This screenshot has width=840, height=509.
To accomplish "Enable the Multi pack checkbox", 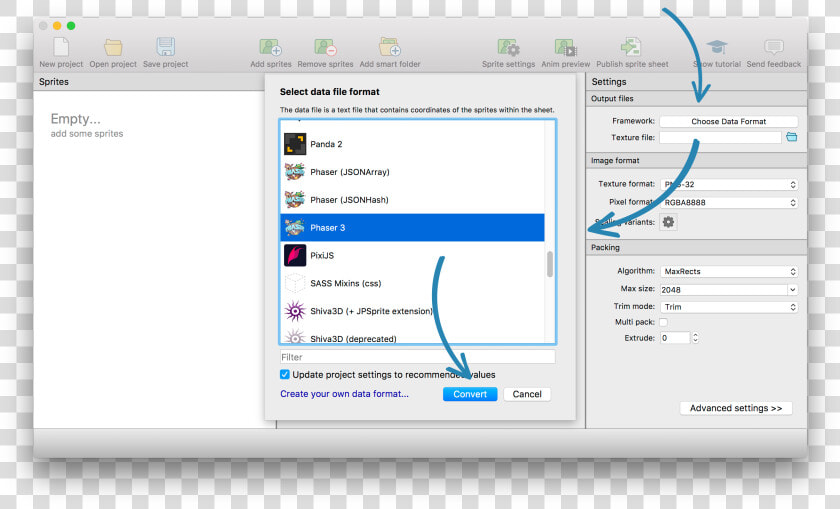I will 663,322.
